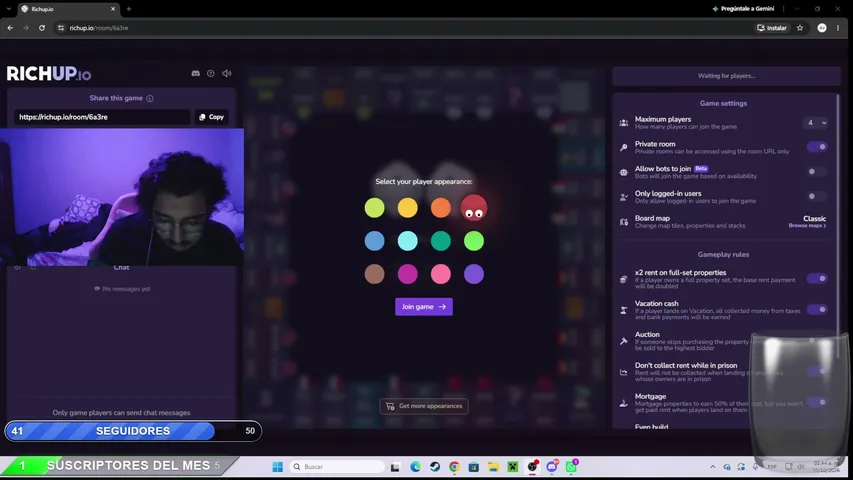Mute game sounds with speaker icon
853x480 pixels.
(x=227, y=73)
